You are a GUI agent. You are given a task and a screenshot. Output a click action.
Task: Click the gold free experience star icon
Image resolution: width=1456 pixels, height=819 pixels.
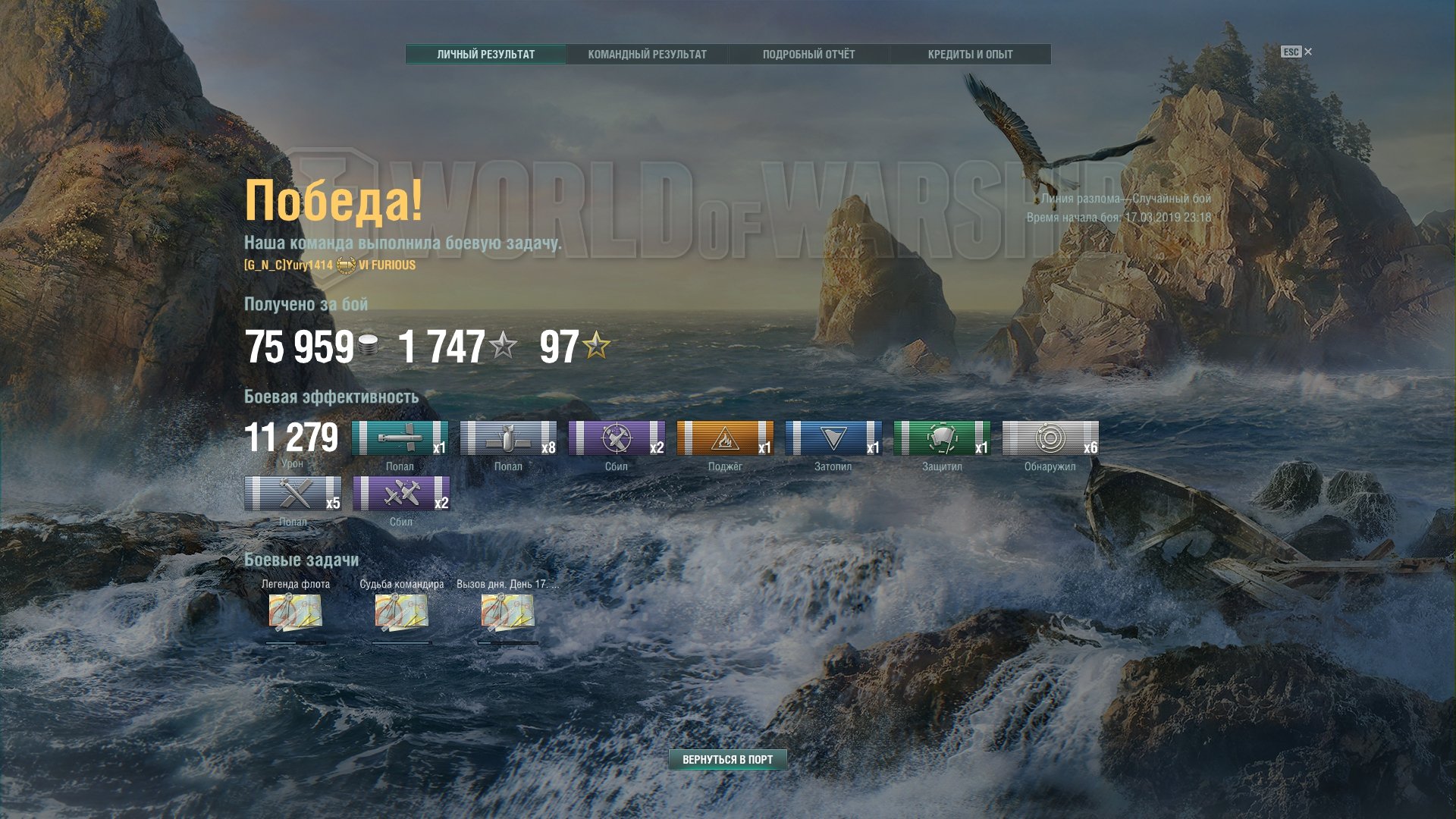[596, 346]
